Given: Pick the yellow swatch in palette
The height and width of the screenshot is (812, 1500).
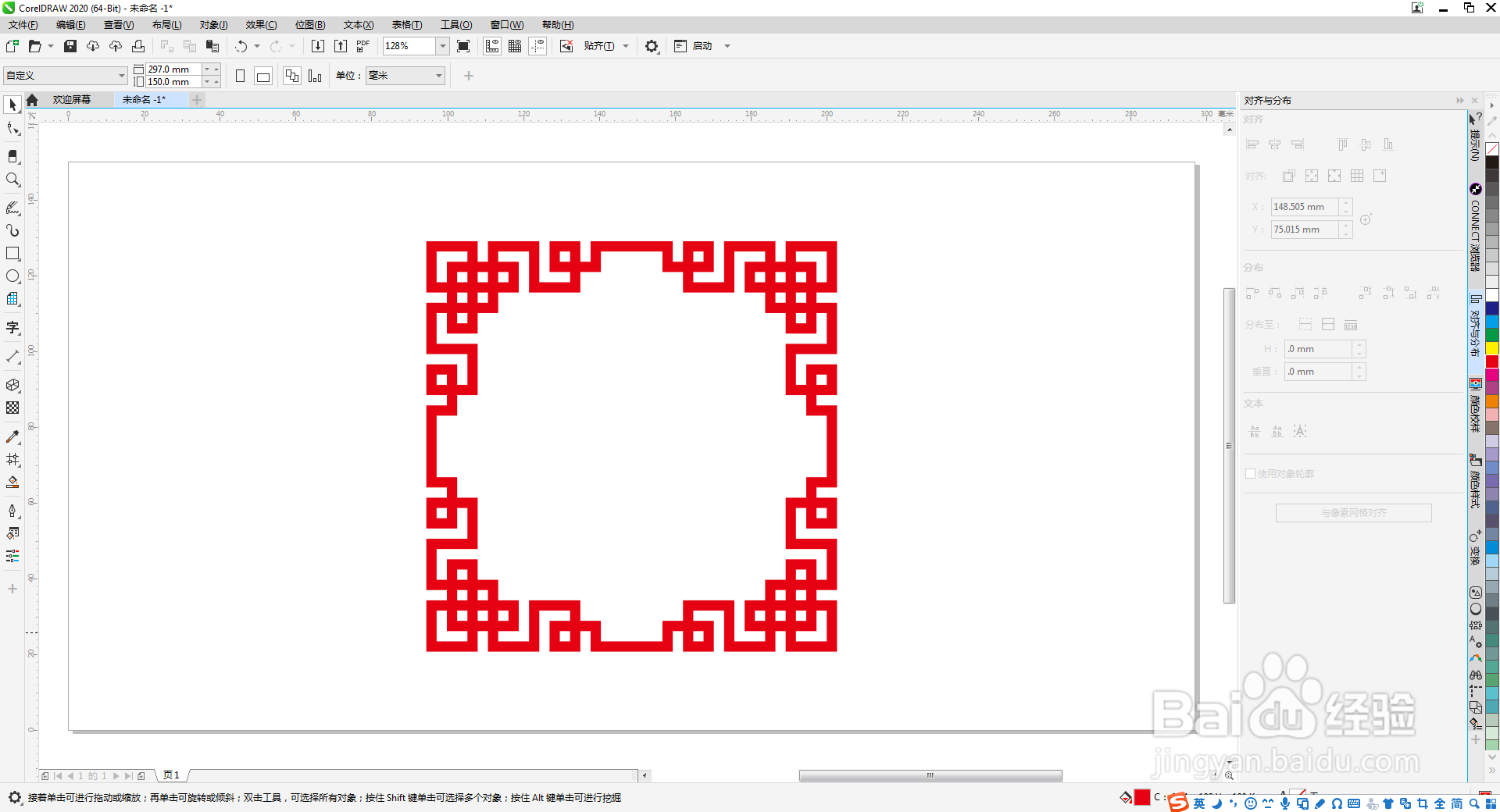Looking at the screenshot, I should (x=1492, y=348).
